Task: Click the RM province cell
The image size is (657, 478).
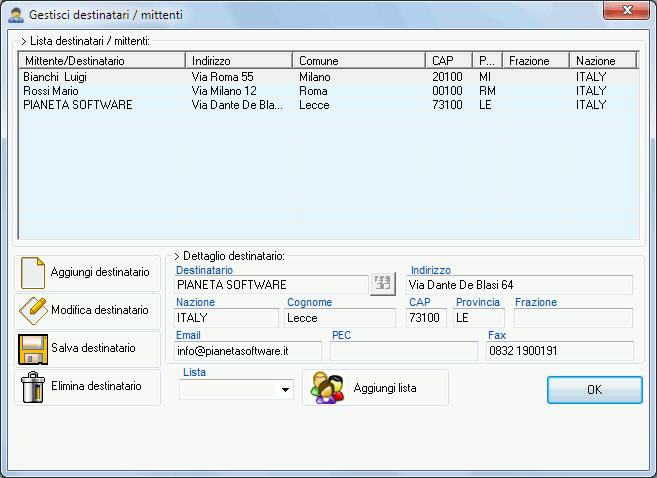Action: tap(487, 91)
